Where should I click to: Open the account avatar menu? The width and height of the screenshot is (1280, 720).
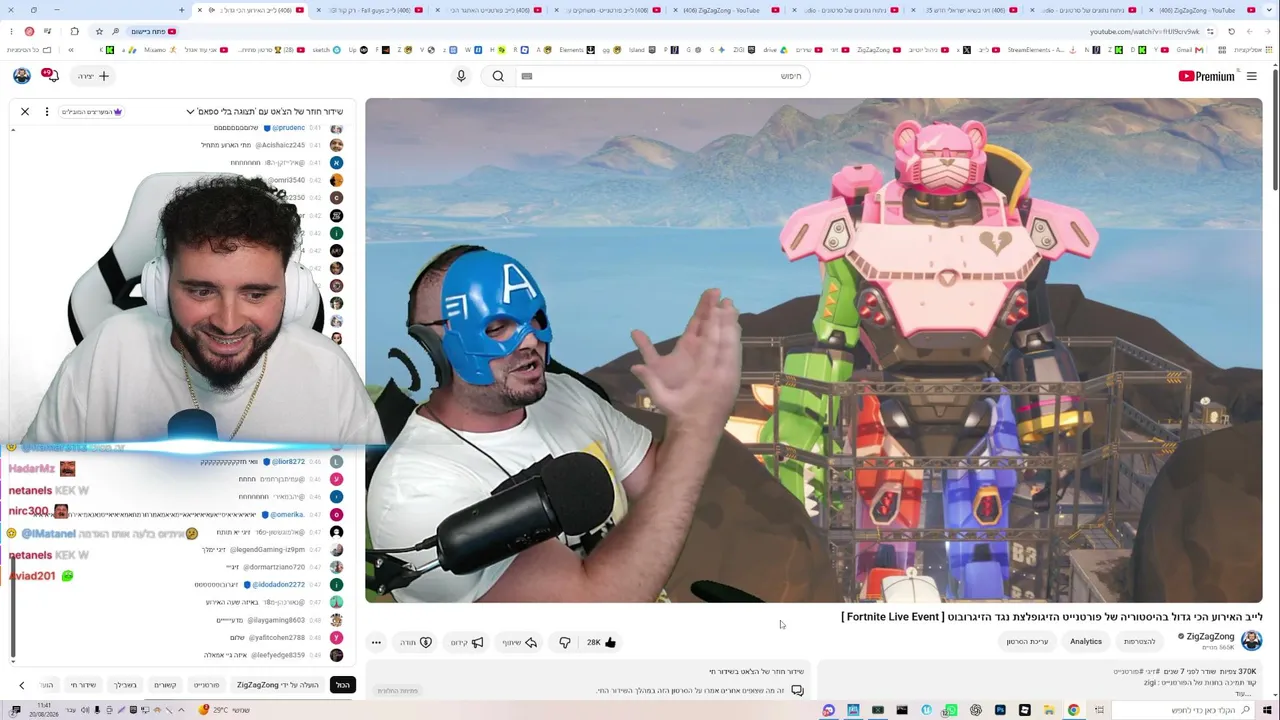[21, 75]
